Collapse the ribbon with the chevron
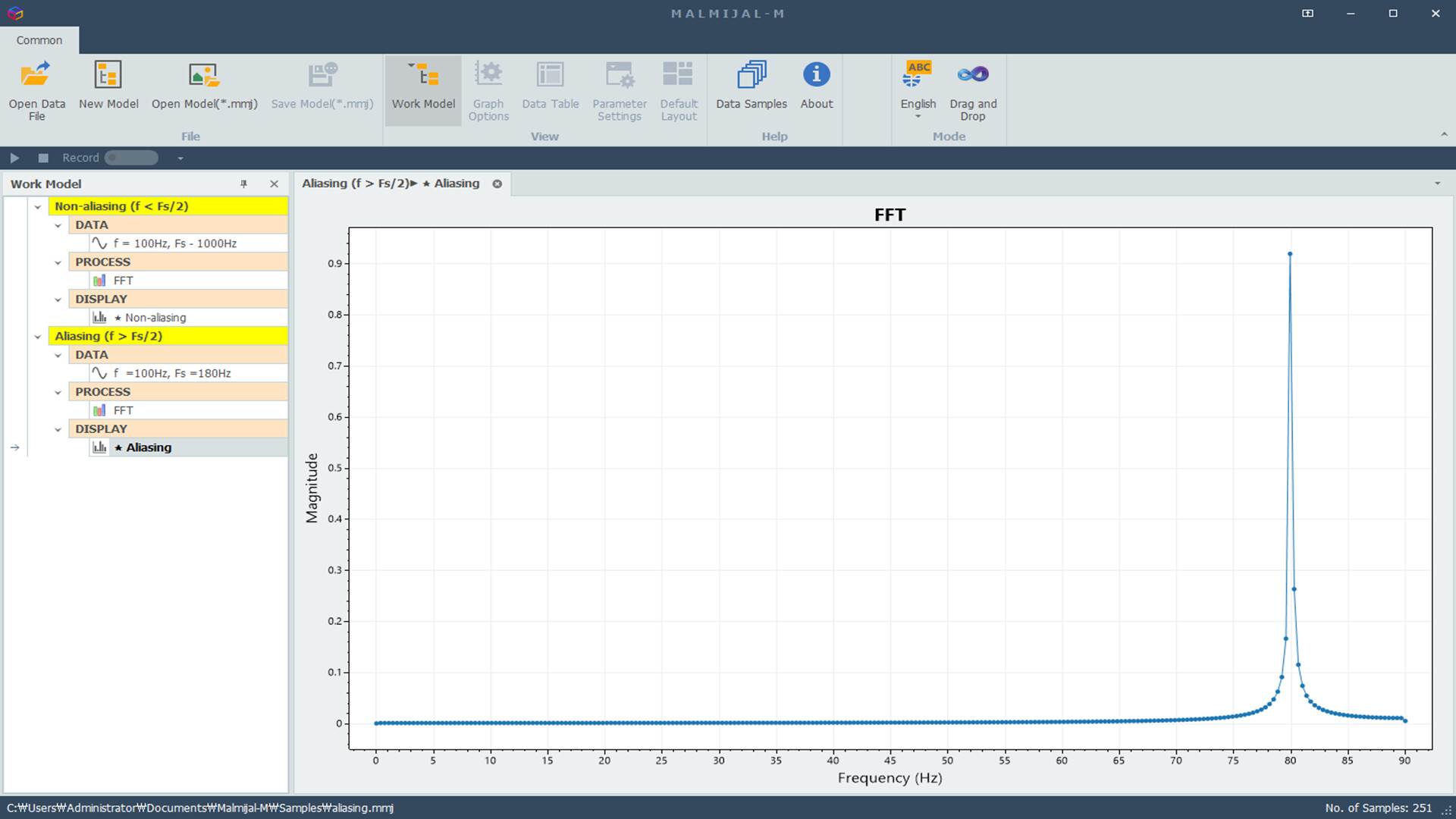The height and width of the screenshot is (819, 1456). coord(1444,134)
